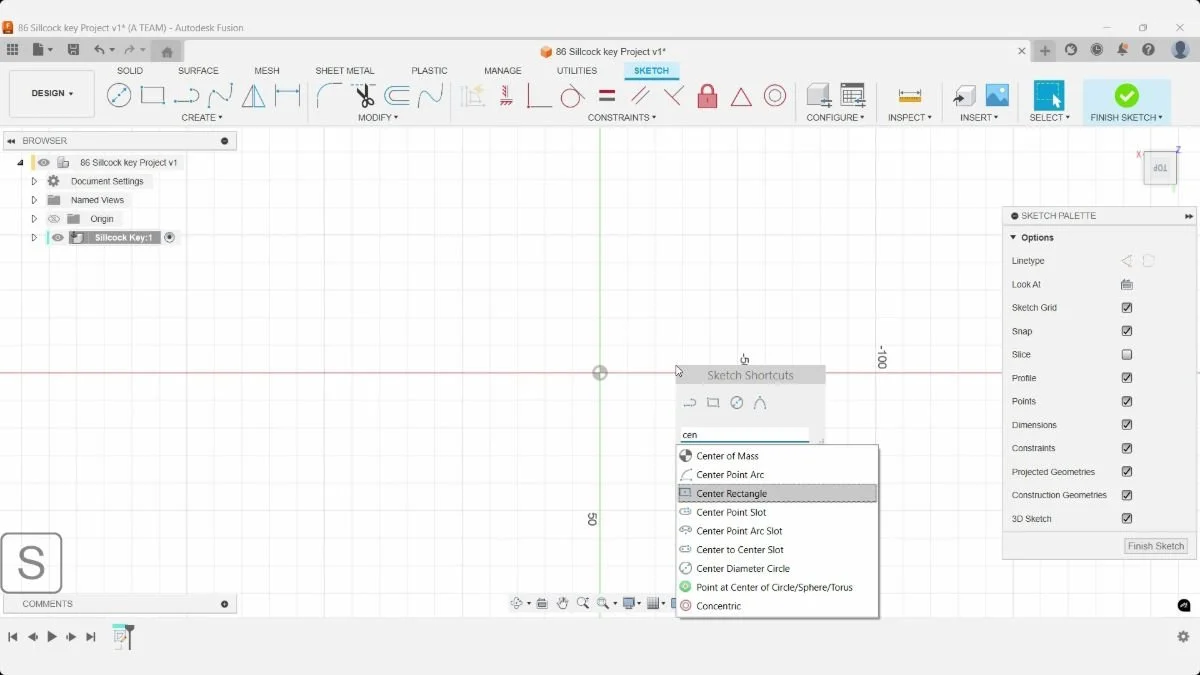
Task: Collapse the Options section in Sketch Palette
Action: coord(1013,238)
